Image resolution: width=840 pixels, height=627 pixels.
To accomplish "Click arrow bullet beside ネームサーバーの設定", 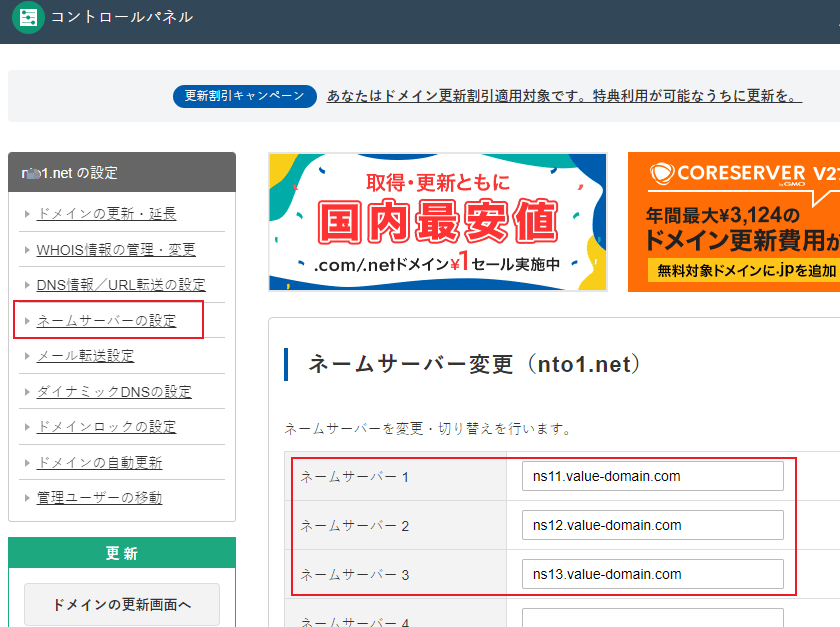I will click(27, 321).
